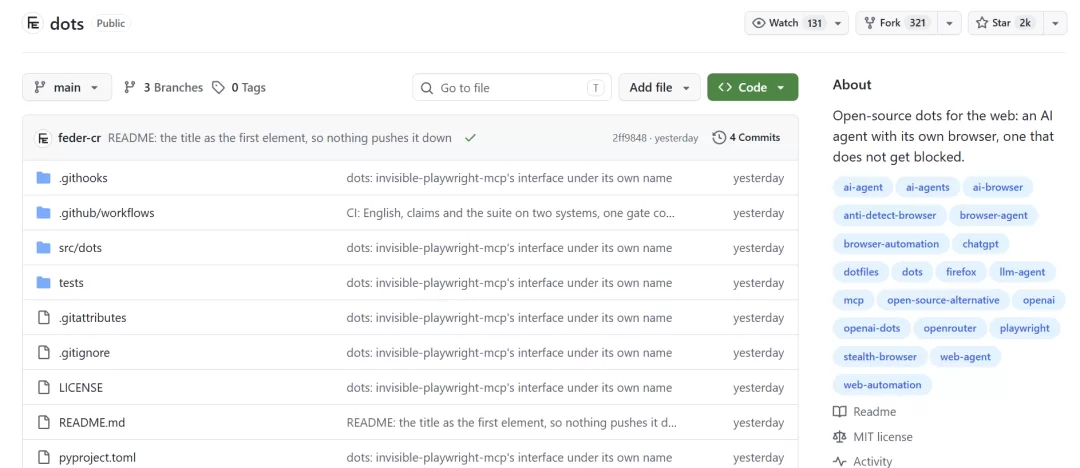Click the .github/workflows folder icon

click(x=43, y=213)
